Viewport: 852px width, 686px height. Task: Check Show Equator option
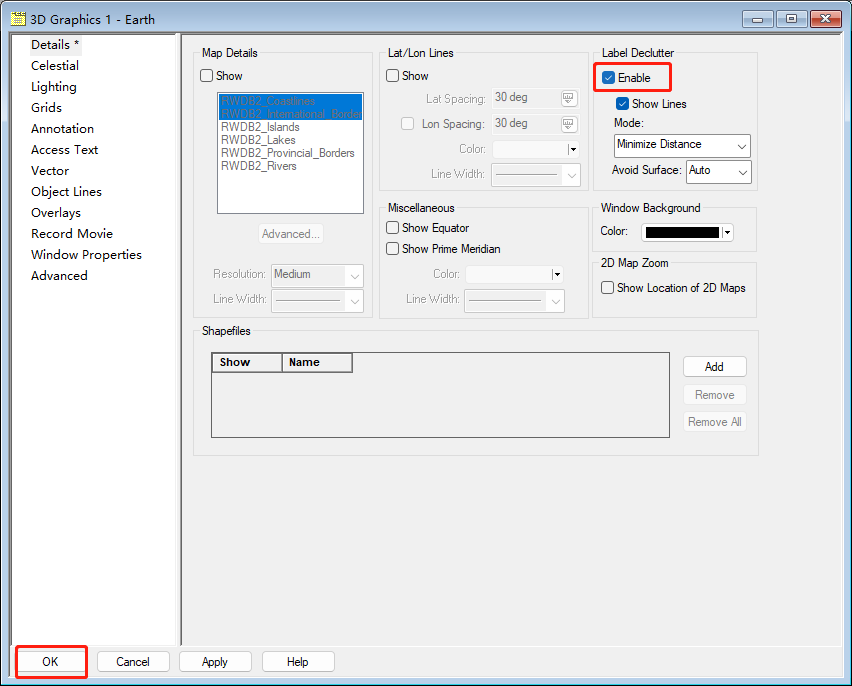pos(393,228)
